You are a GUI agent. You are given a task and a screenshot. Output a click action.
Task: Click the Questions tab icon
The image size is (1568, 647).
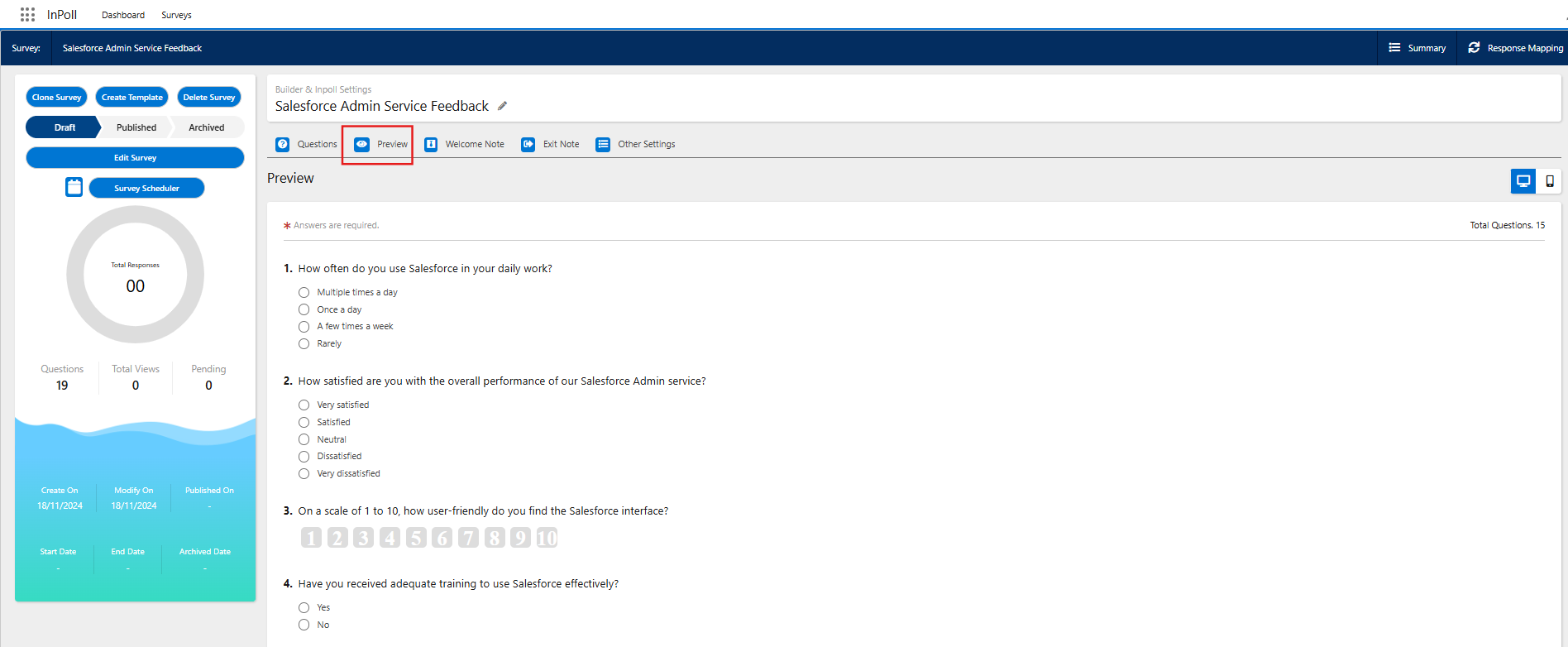[283, 144]
